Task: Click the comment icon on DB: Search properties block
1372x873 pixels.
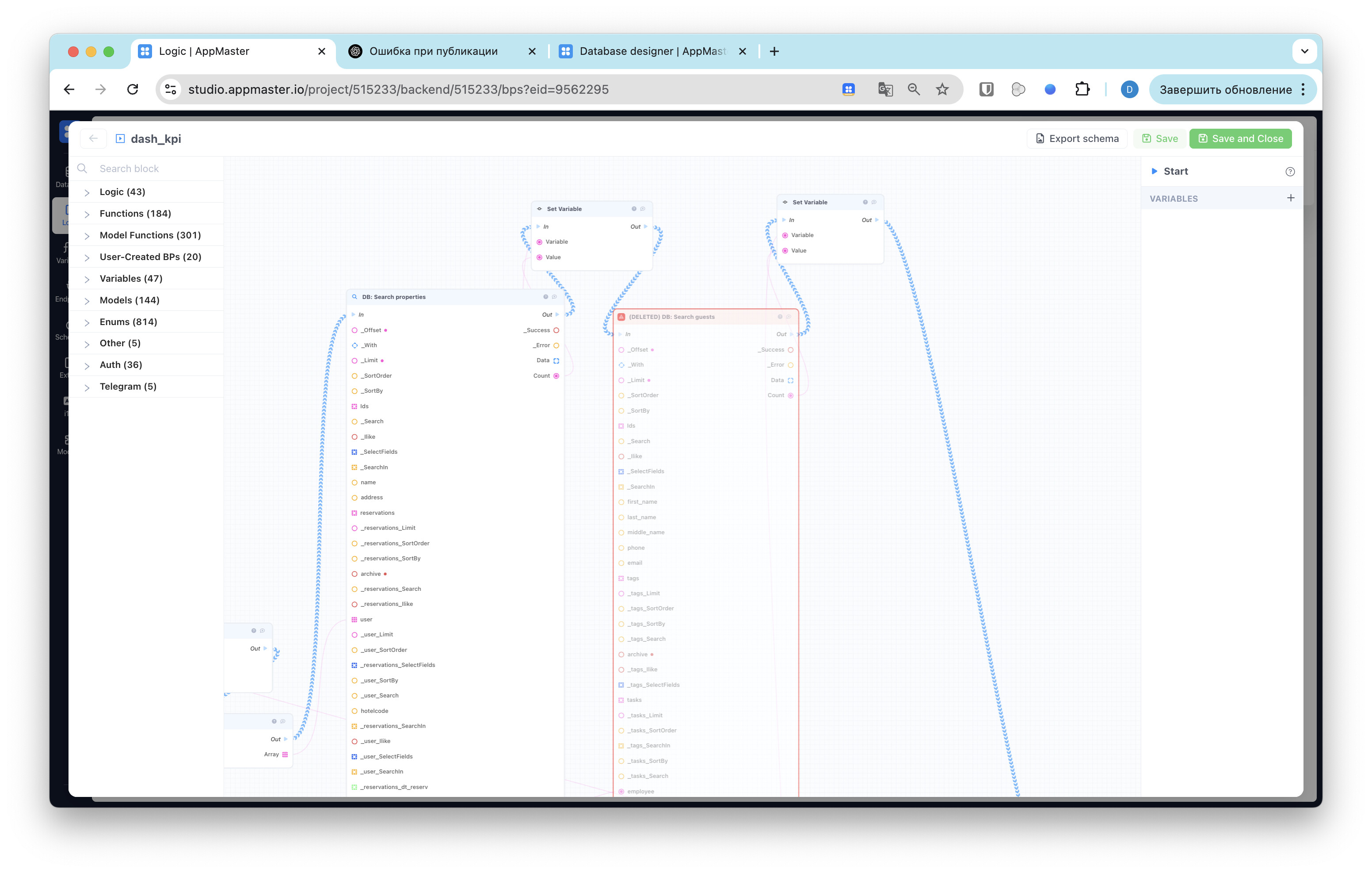Action: click(554, 296)
